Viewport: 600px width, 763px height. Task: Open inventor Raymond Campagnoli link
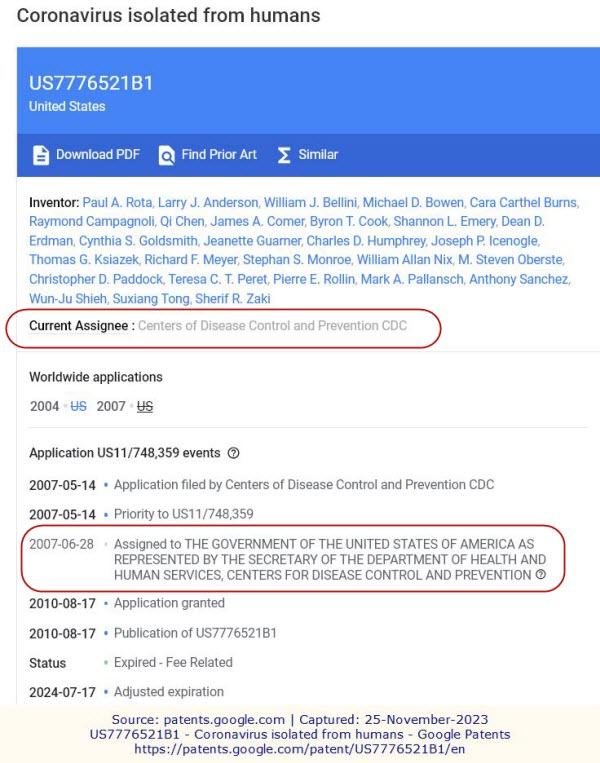pyautogui.click(x=91, y=221)
